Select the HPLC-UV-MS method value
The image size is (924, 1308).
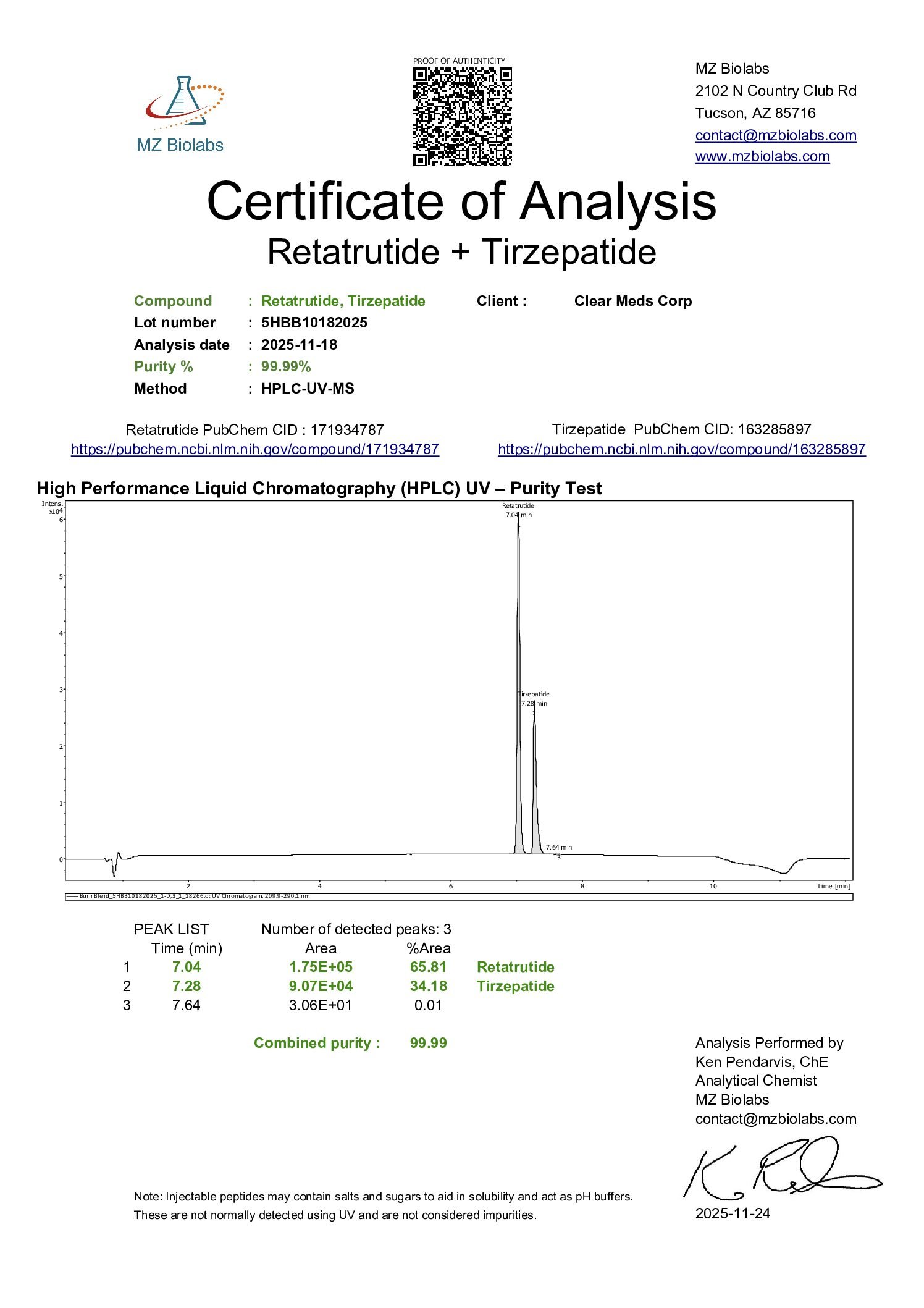point(308,389)
